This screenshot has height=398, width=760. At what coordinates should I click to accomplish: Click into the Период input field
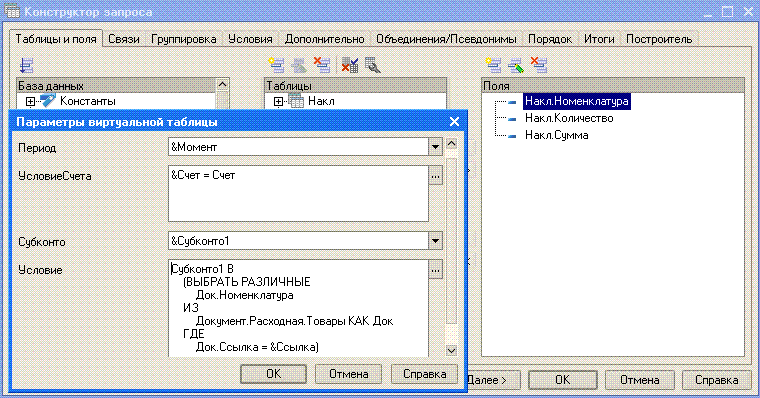point(299,147)
